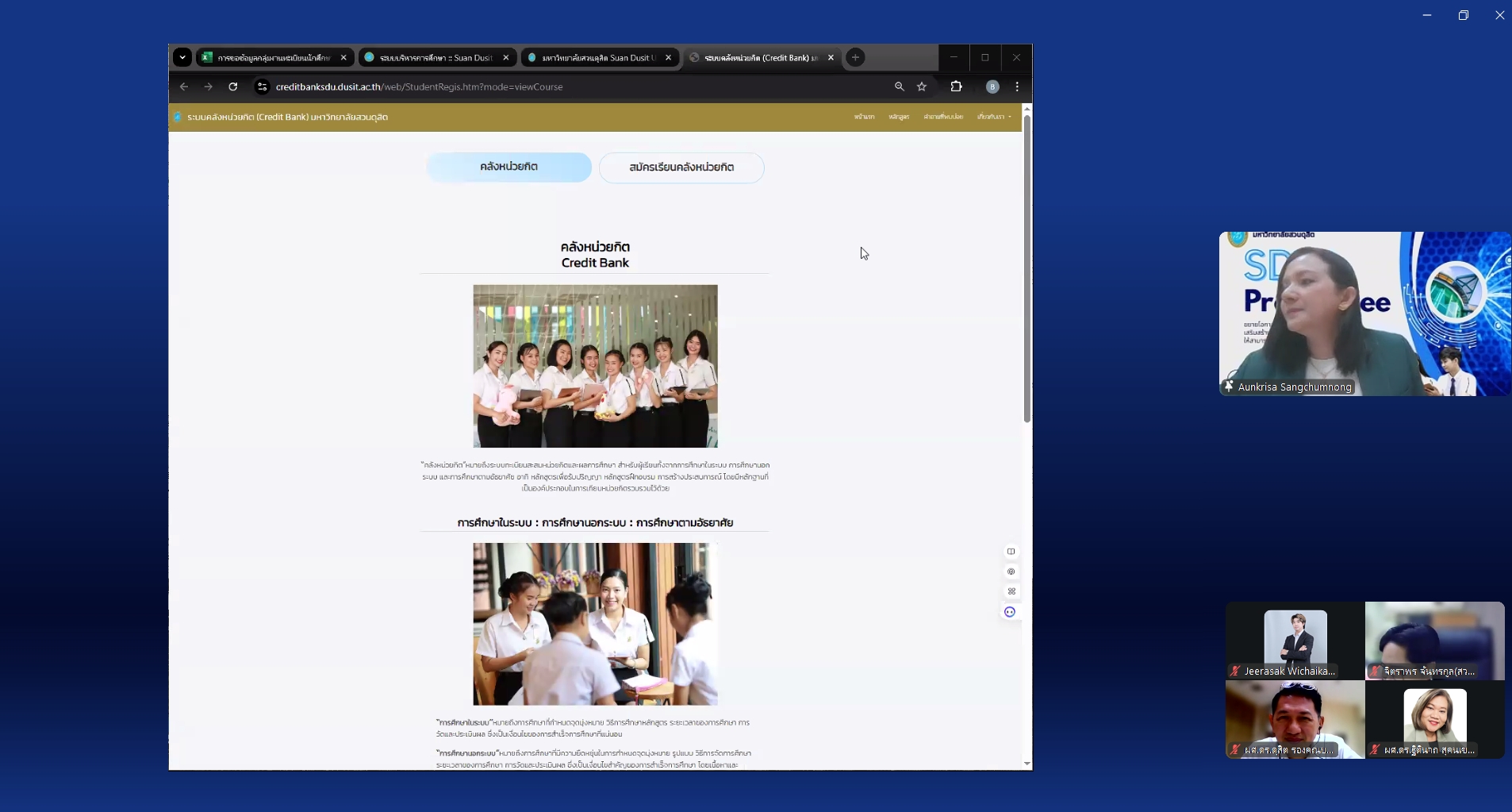Reload the Credit Bank page
Image resolution: width=1512 pixels, height=812 pixels.
coord(233,87)
